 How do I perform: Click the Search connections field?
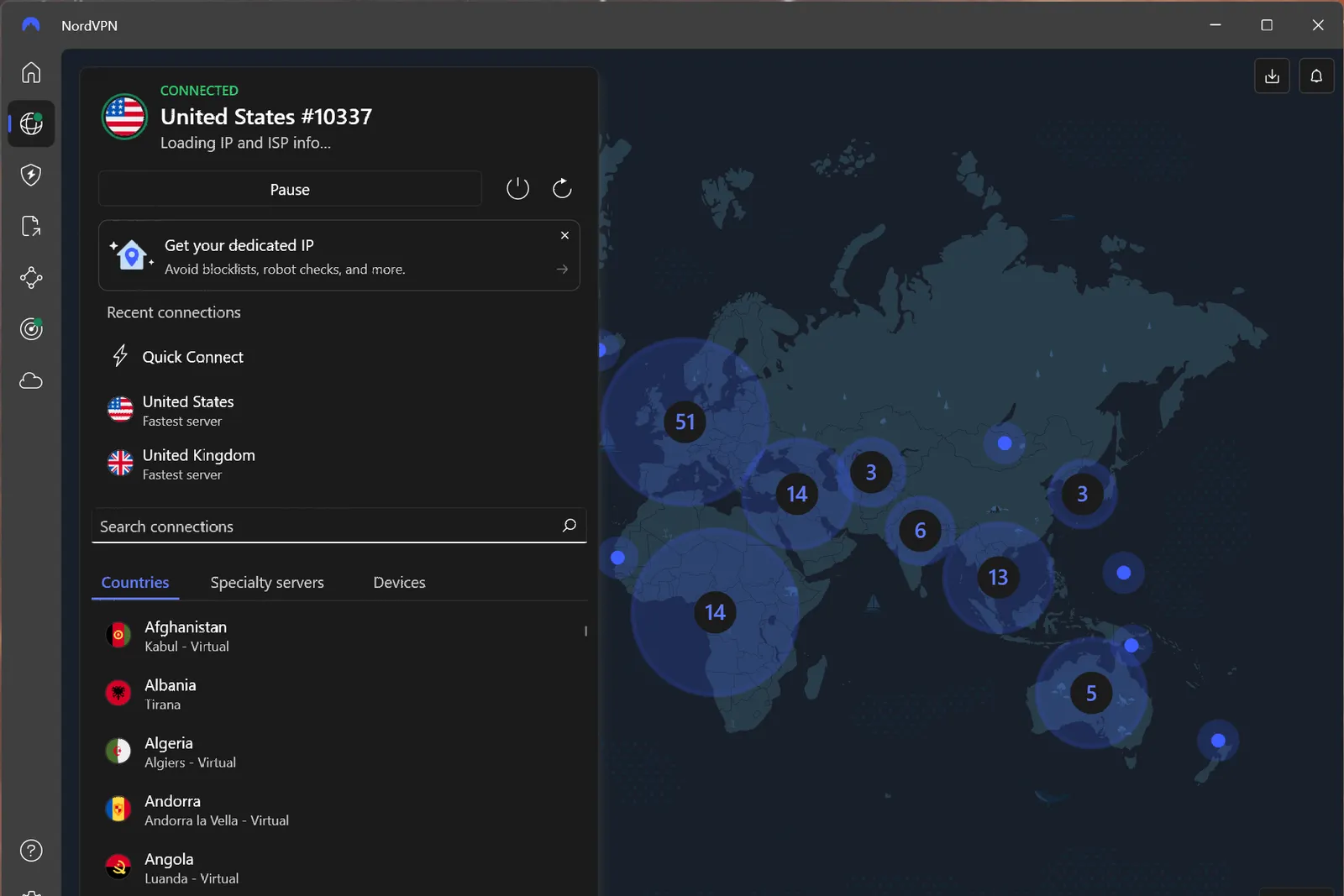click(x=328, y=527)
